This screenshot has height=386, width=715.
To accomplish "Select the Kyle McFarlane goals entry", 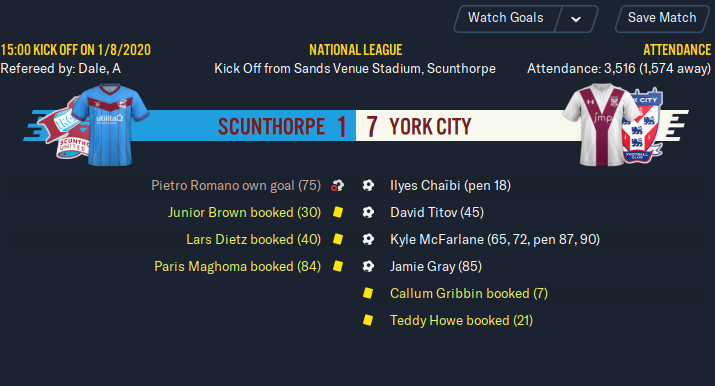I will click(495, 239).
